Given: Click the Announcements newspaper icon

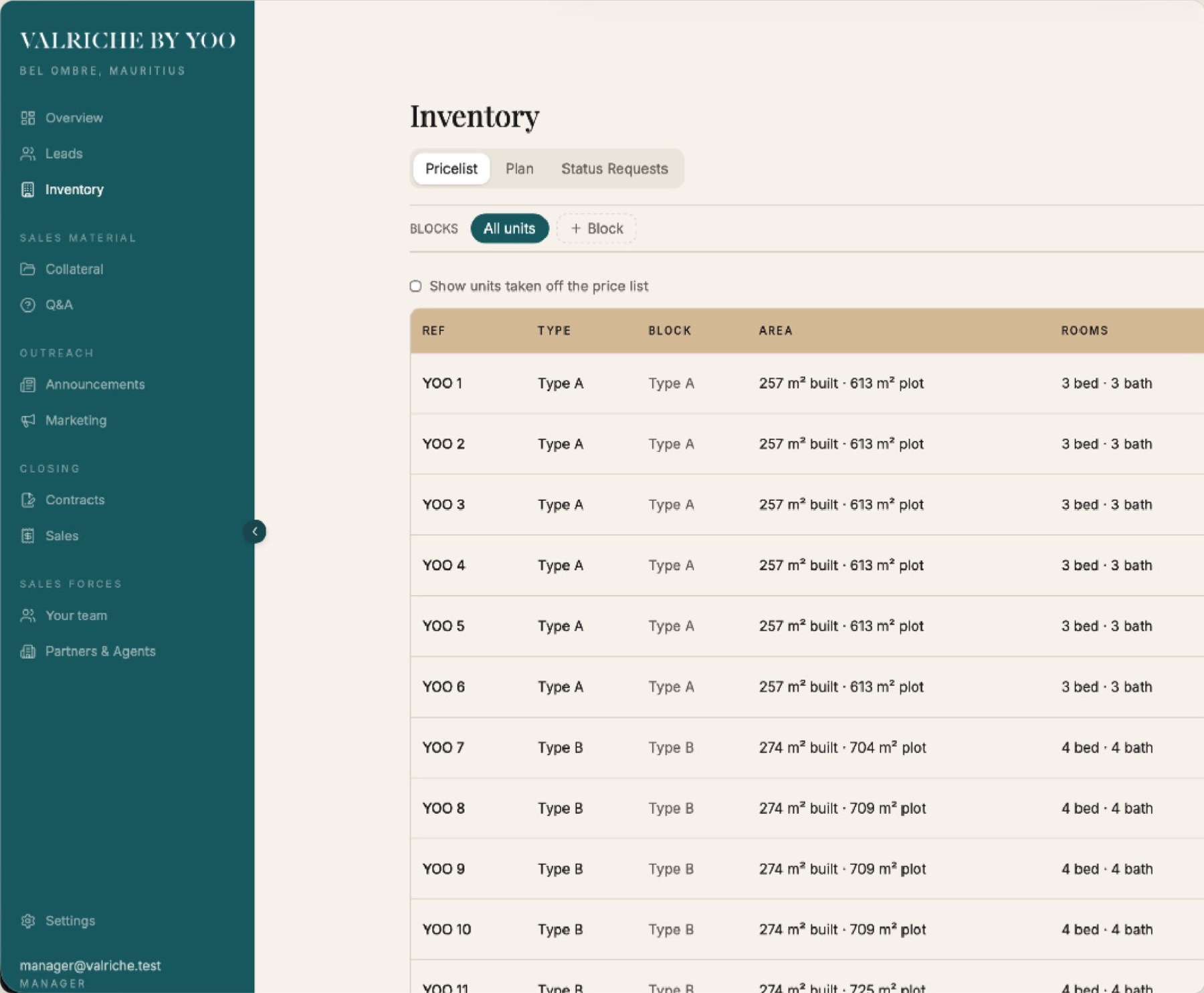Looking at the screenshot, I should [x=27, y=384].
